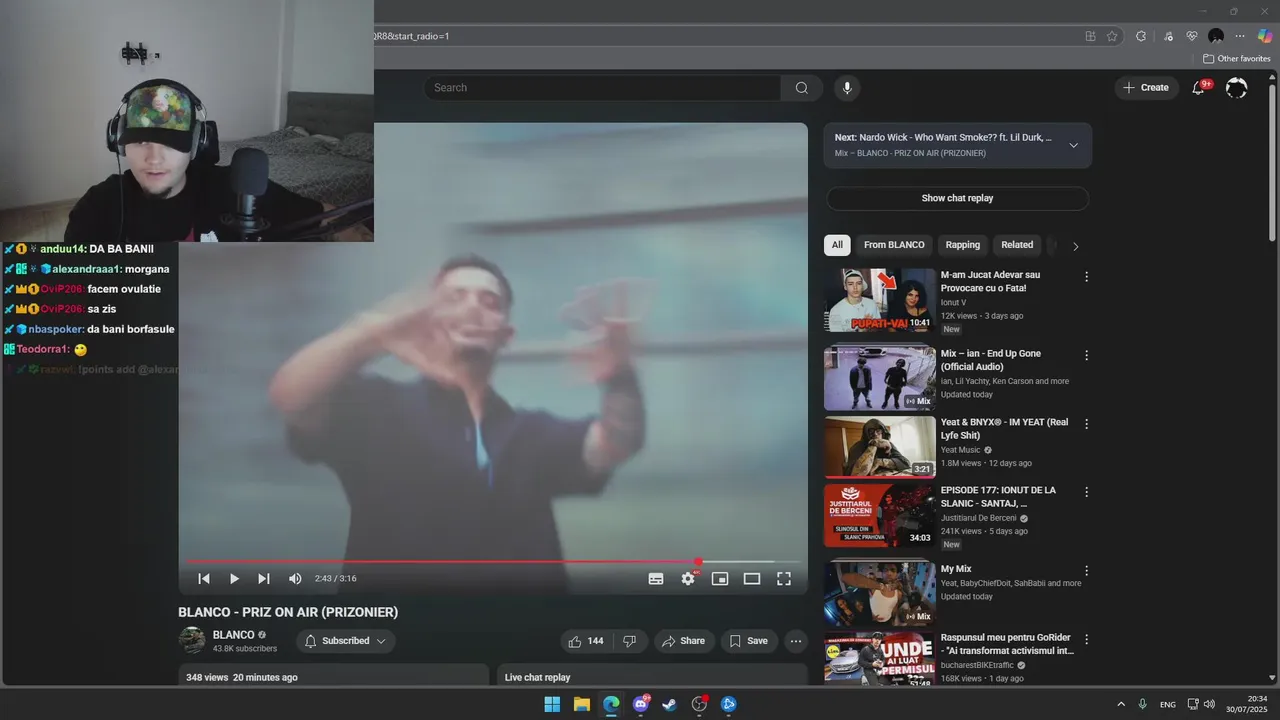Click the Create button
The width and height of the screenshot is (1280, 720).
point(1146,88)
